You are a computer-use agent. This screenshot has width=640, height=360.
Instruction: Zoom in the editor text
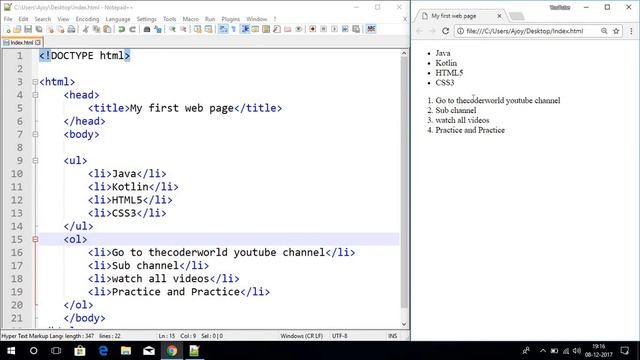[173, 29]
